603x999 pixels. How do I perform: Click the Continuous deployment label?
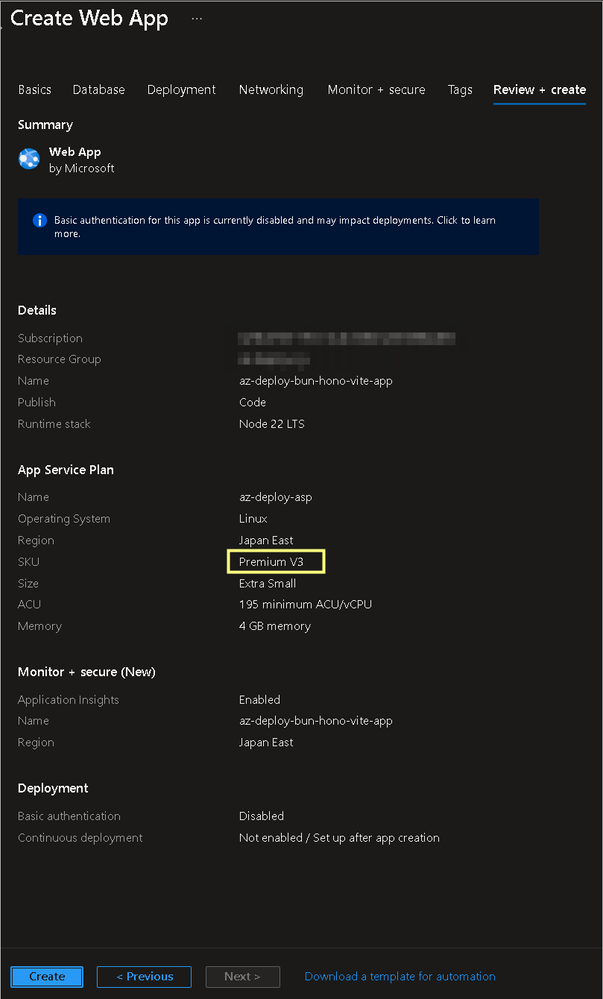pos(80,838)
